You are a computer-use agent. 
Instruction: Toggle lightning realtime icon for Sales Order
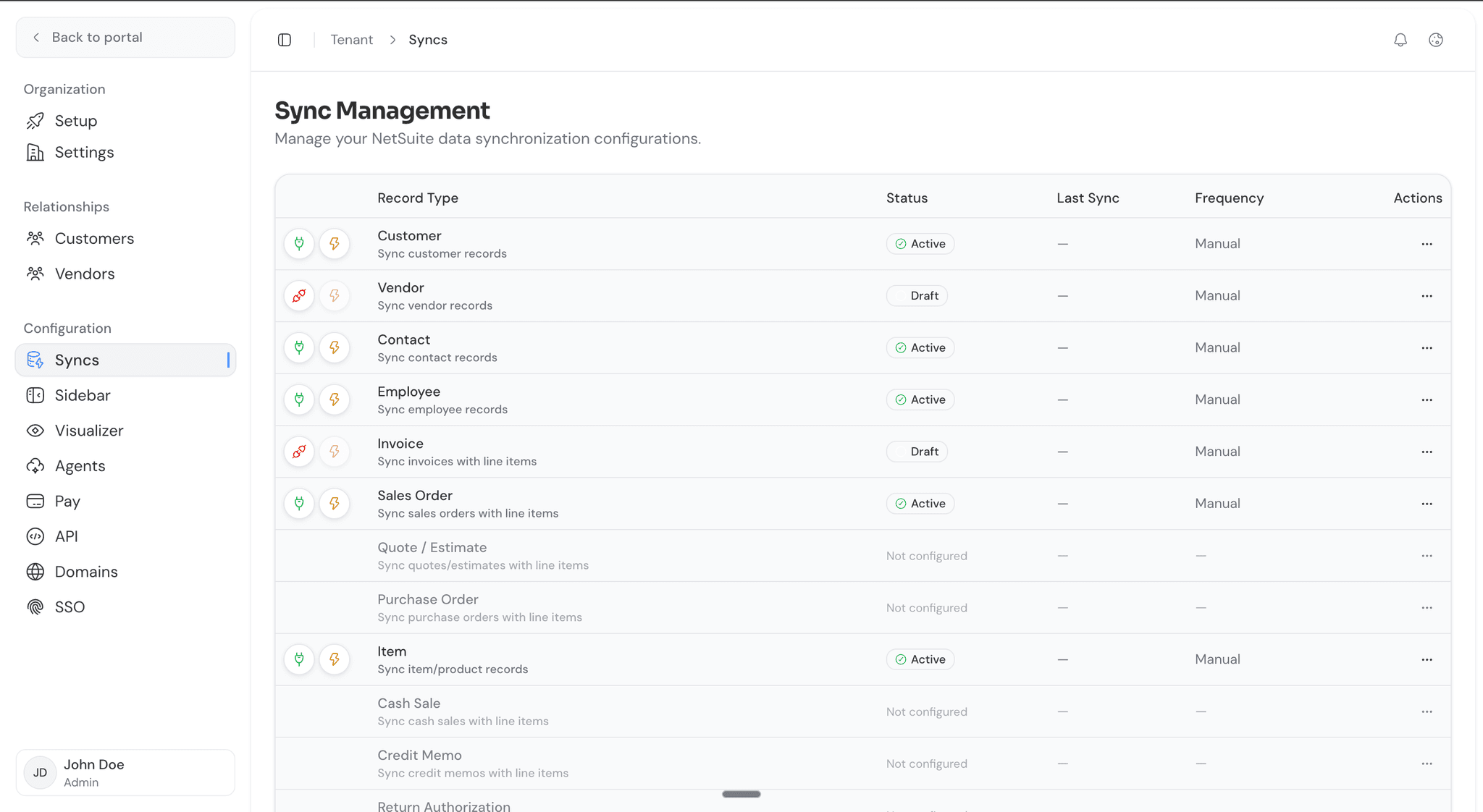coord(335,504)
